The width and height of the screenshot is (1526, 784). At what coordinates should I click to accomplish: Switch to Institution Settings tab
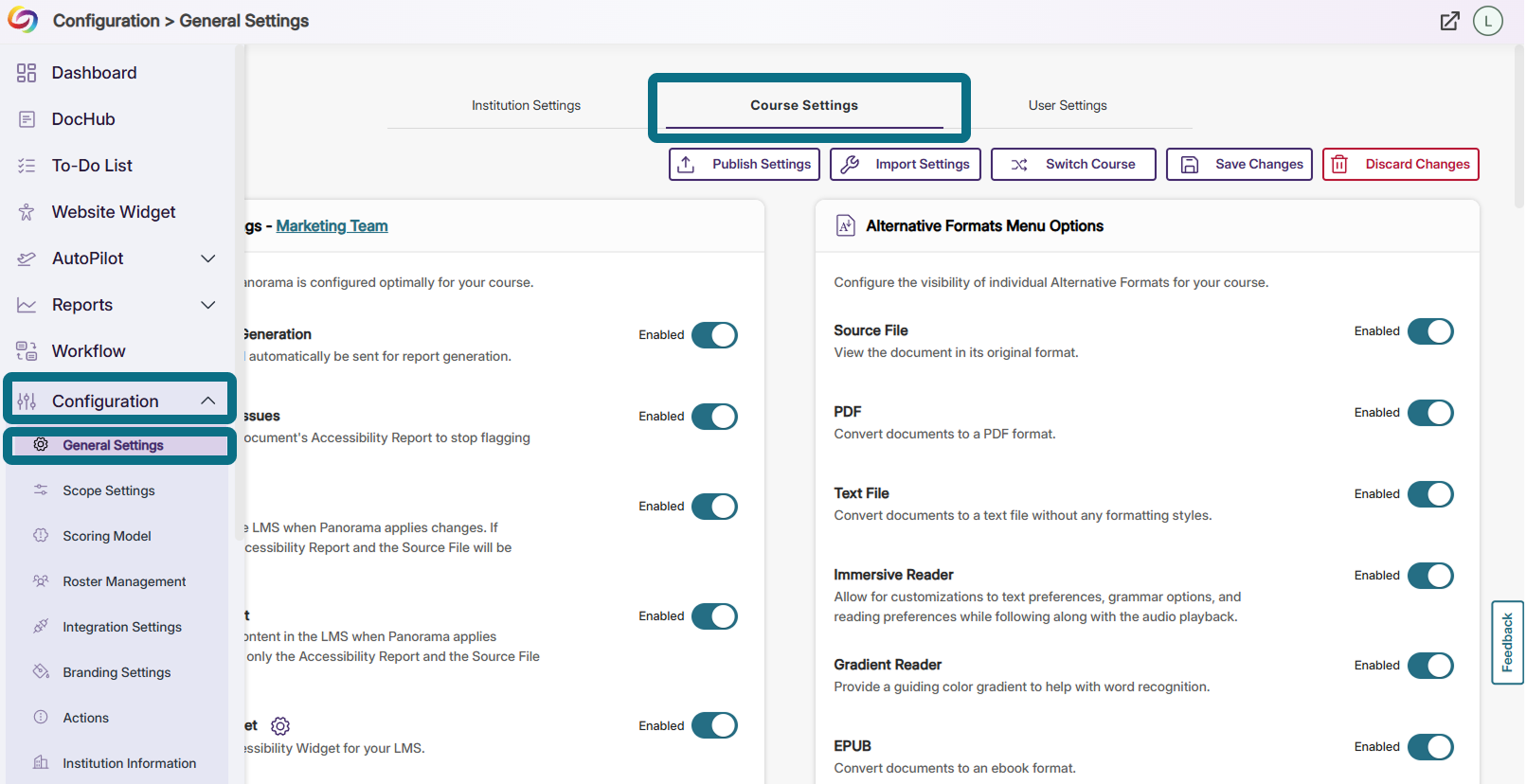pos(527,105)
